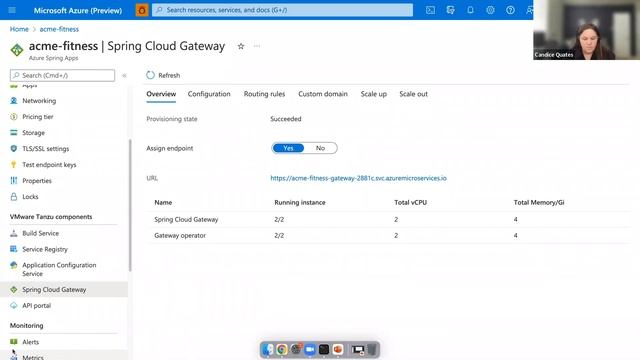Open Zoom from the dock
The height and width of the screenshot is (360, 640).
310,350
